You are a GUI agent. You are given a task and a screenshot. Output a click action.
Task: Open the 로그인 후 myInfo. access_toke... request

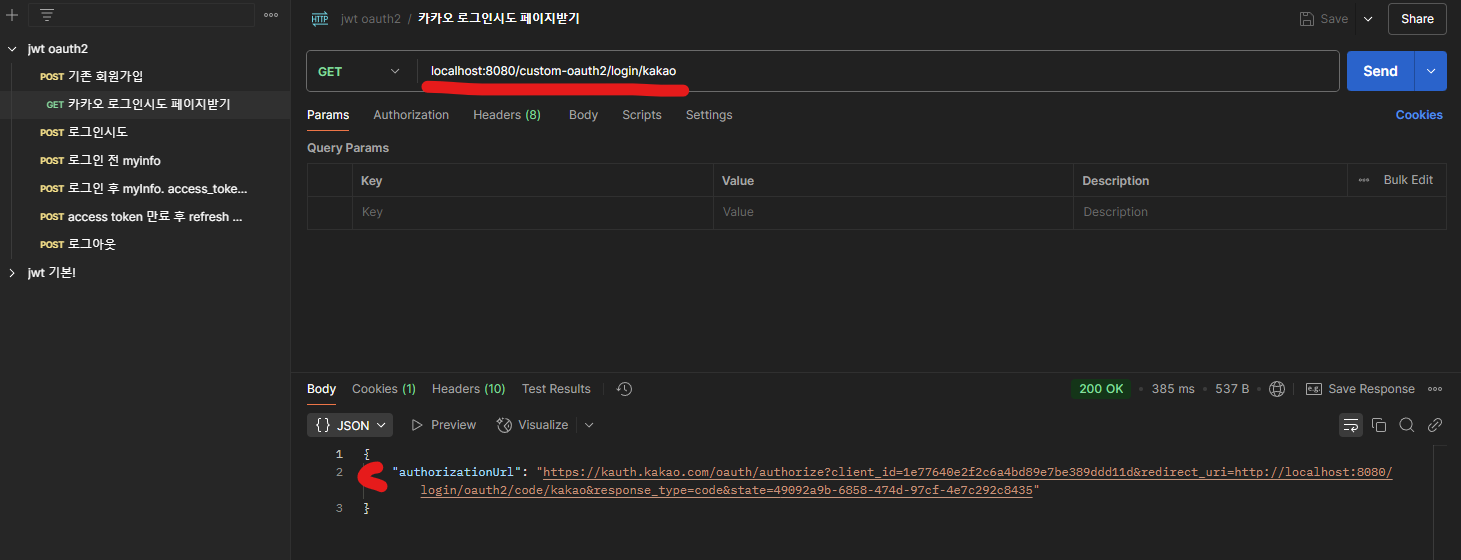145,188
